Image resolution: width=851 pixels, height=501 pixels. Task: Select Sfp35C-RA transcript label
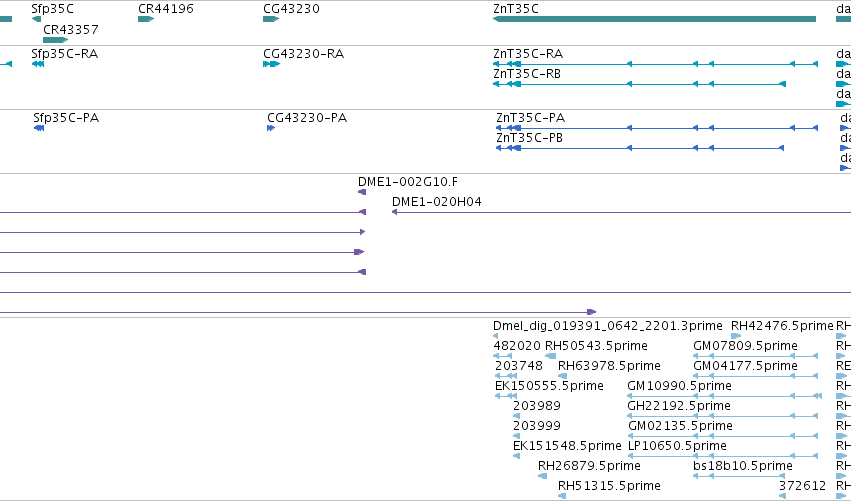point(65,54)
